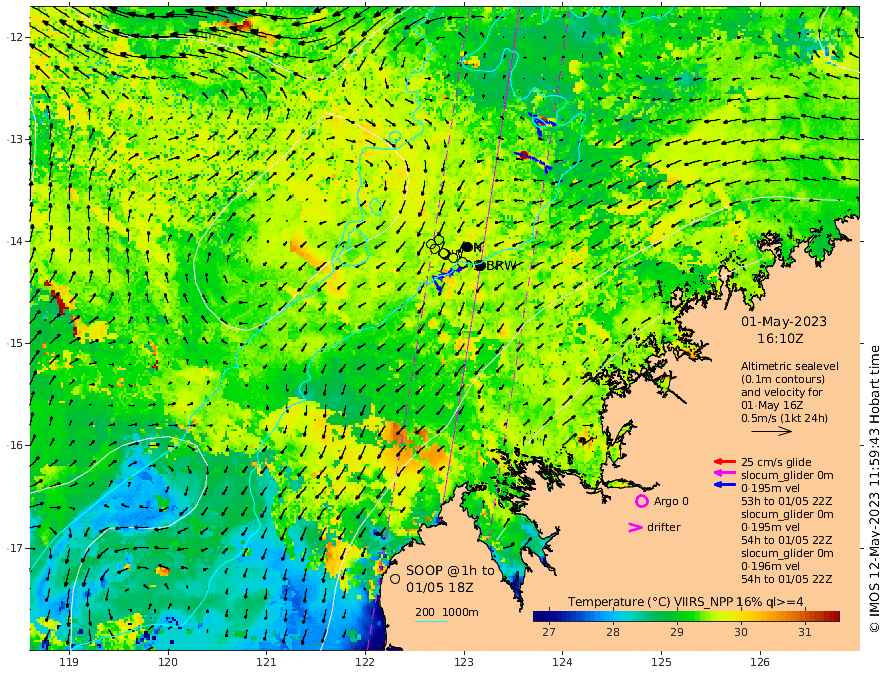The image size is (880, 680).
Task: Click the cyan 200m contour line sample
Action: click(x=431, y=621)
